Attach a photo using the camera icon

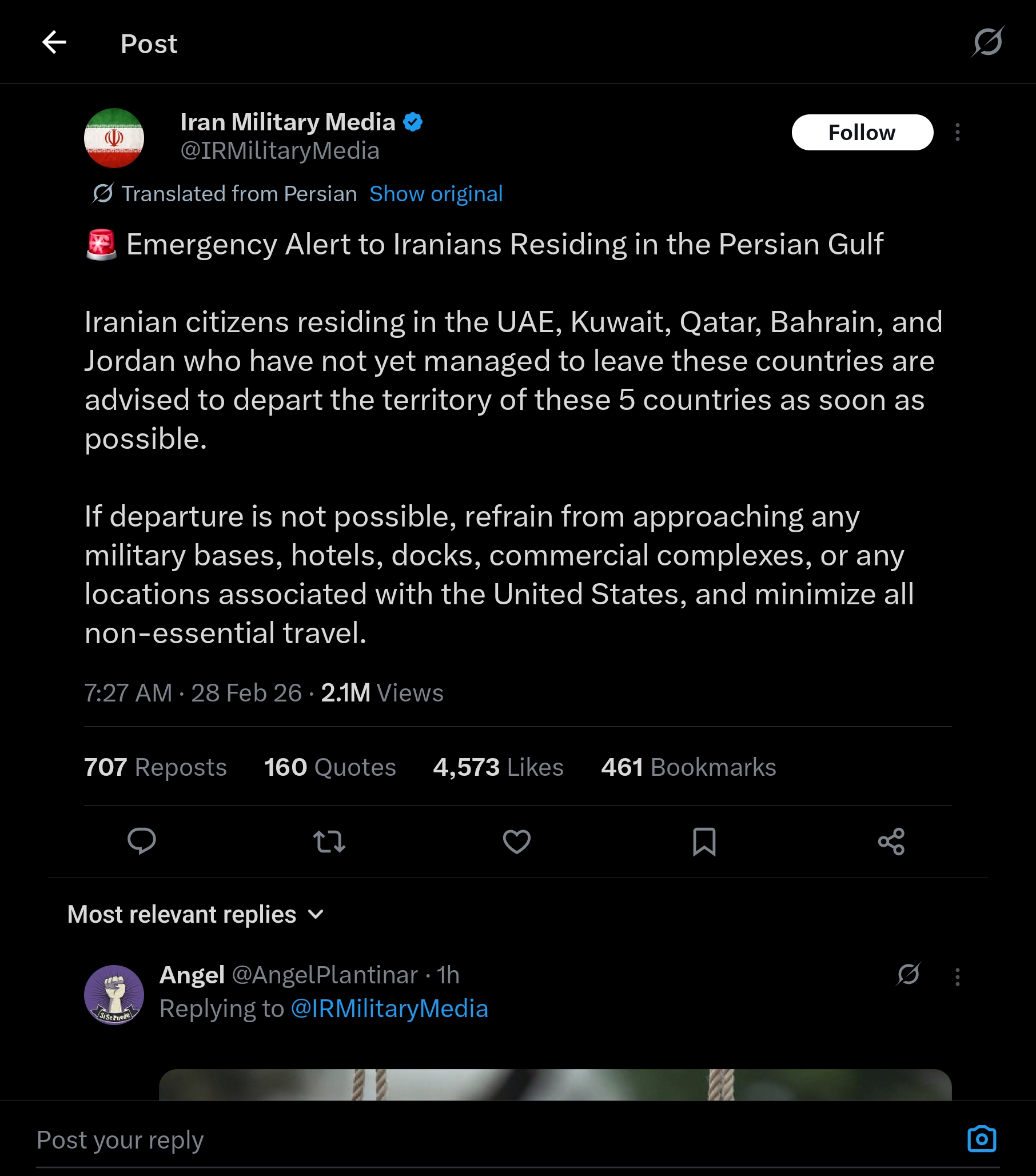click(x=981, y=1139)
